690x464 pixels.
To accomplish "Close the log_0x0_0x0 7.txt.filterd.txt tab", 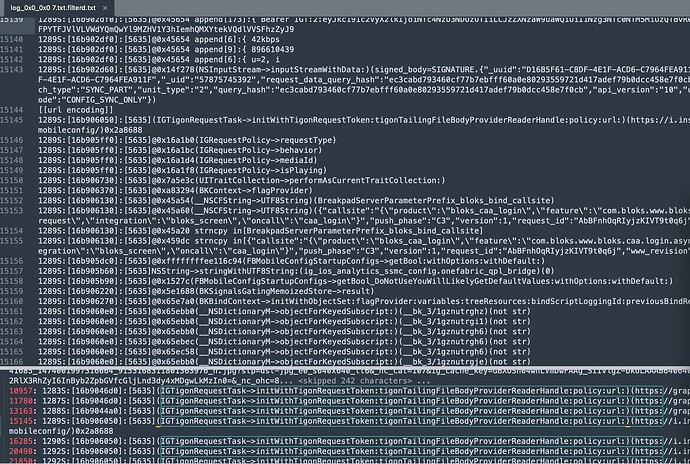I will click(x=106, y=7).
